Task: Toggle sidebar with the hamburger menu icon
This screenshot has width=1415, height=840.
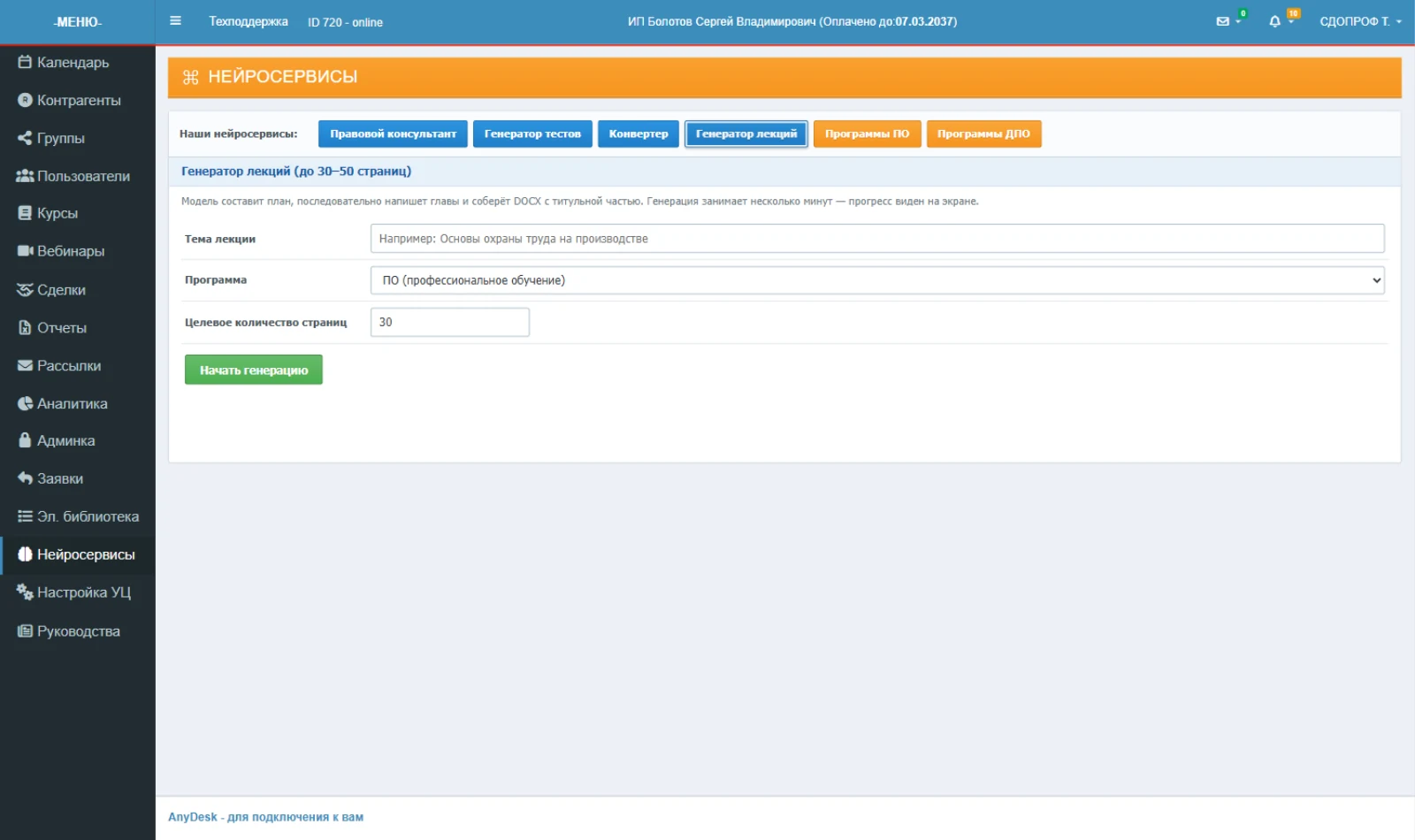Action: click(175, 20)
